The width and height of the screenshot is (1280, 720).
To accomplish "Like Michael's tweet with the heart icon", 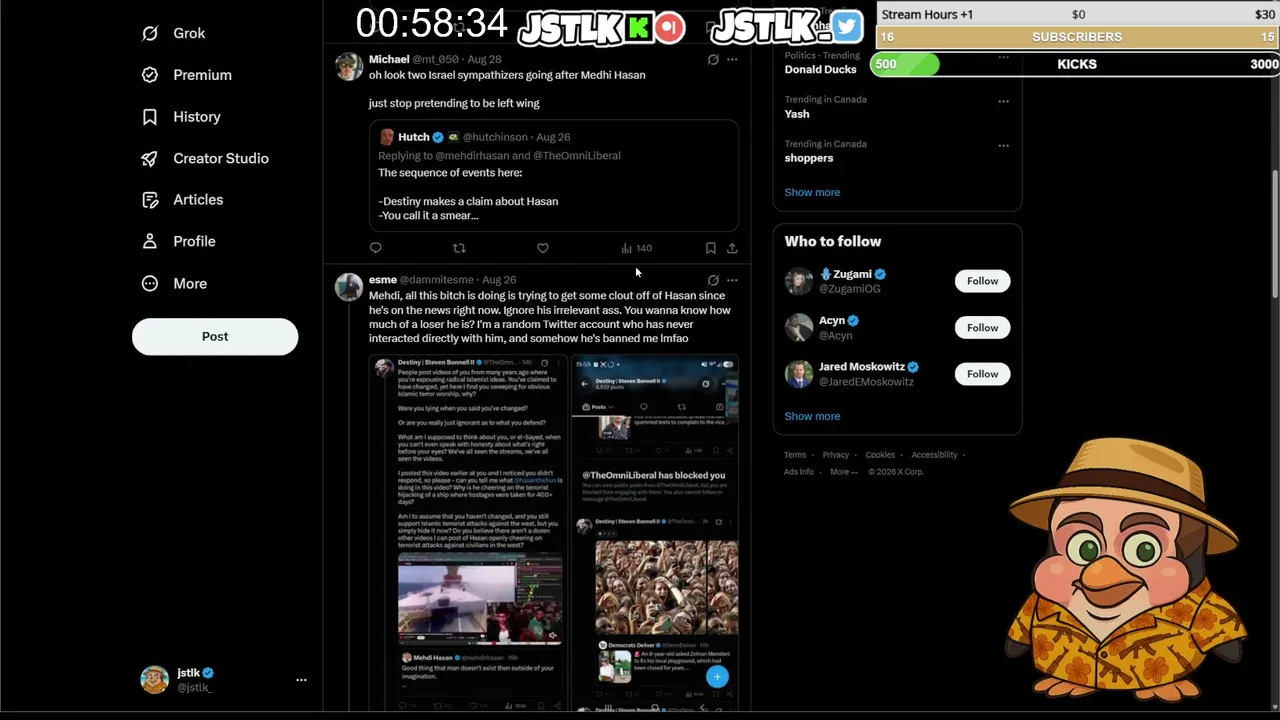I will [x=543, y=248].
